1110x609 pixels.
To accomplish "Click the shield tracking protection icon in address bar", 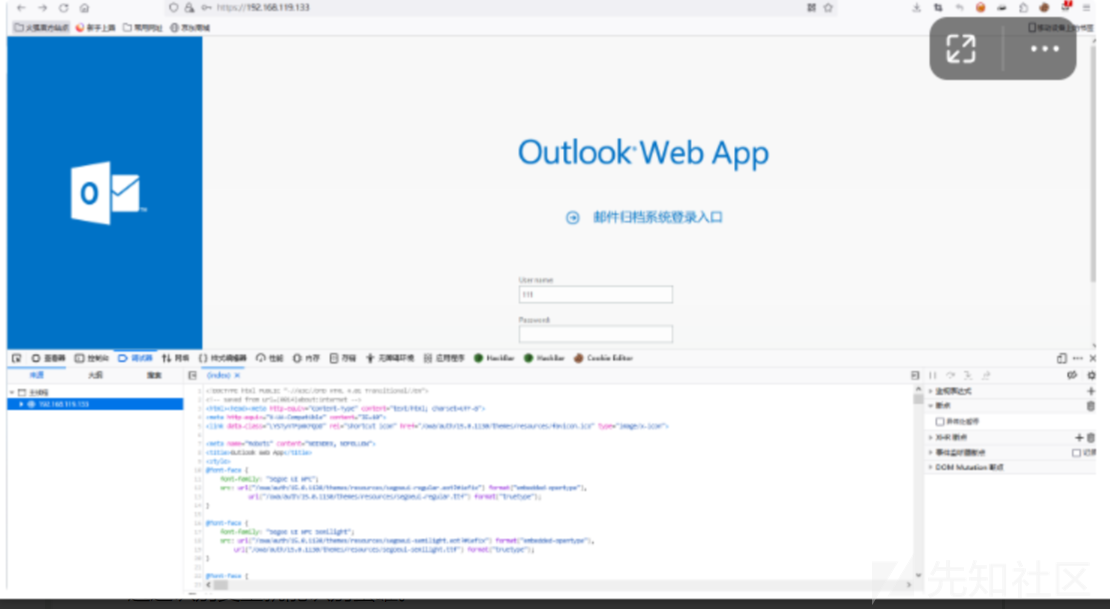I will tap(173, 8).
